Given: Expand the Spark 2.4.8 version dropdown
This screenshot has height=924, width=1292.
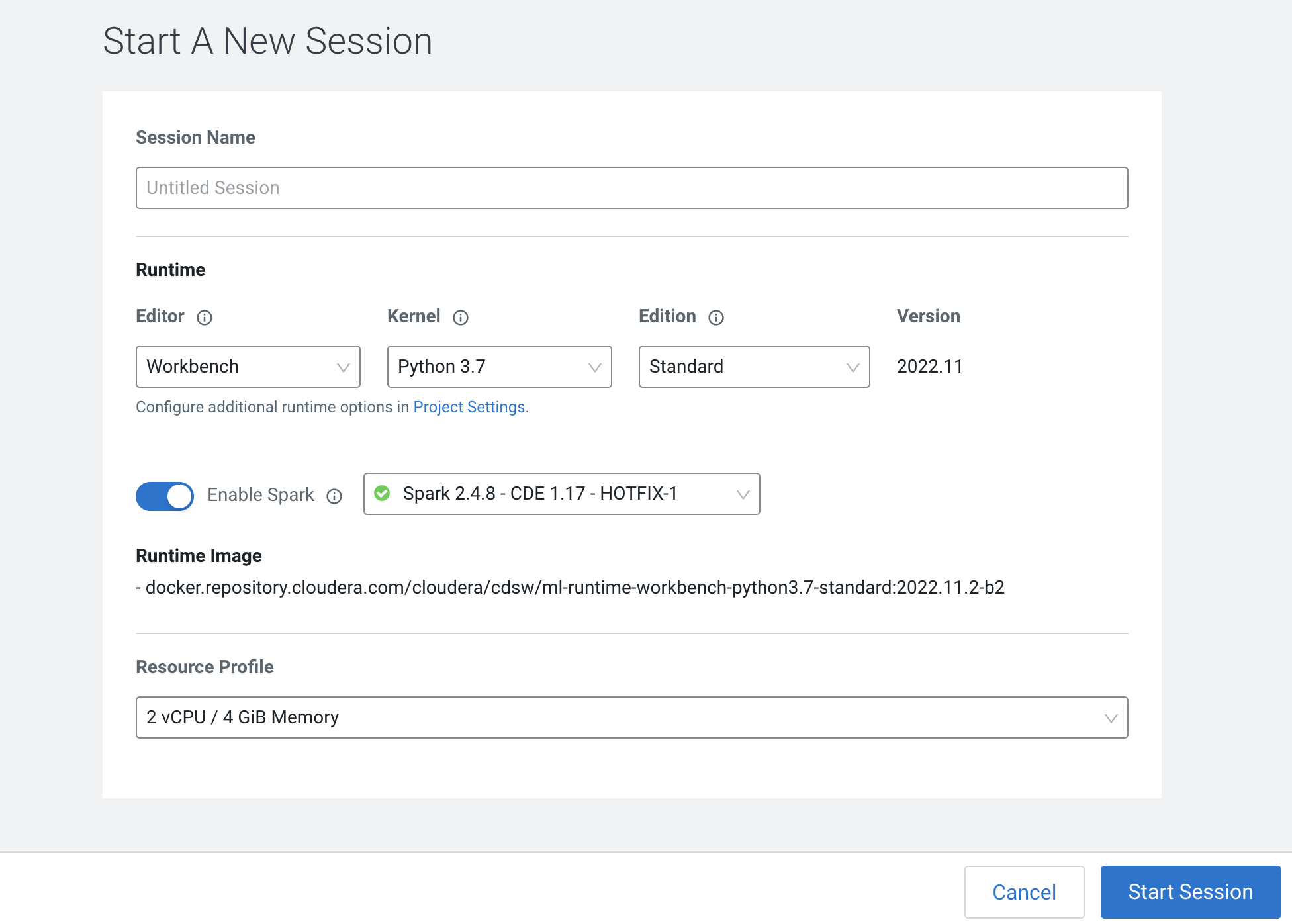Looking at the screenshot, I should (x=561, y=494).
